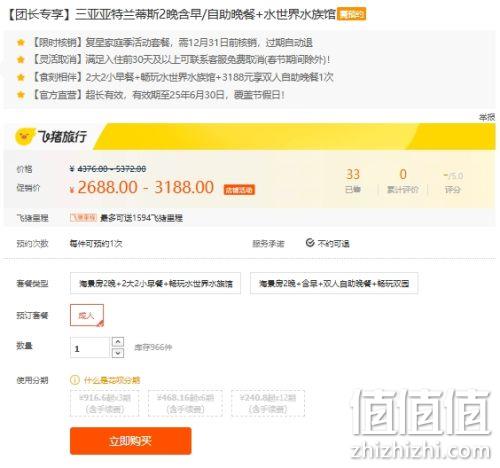This screenshot has width=500, height=468.
Task: Click the 每件可预约1次 text
Action: (96, 244)
